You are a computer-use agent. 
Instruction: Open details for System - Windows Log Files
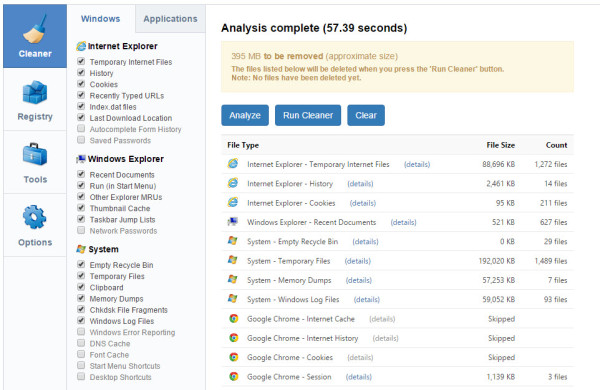pos(367,299)
